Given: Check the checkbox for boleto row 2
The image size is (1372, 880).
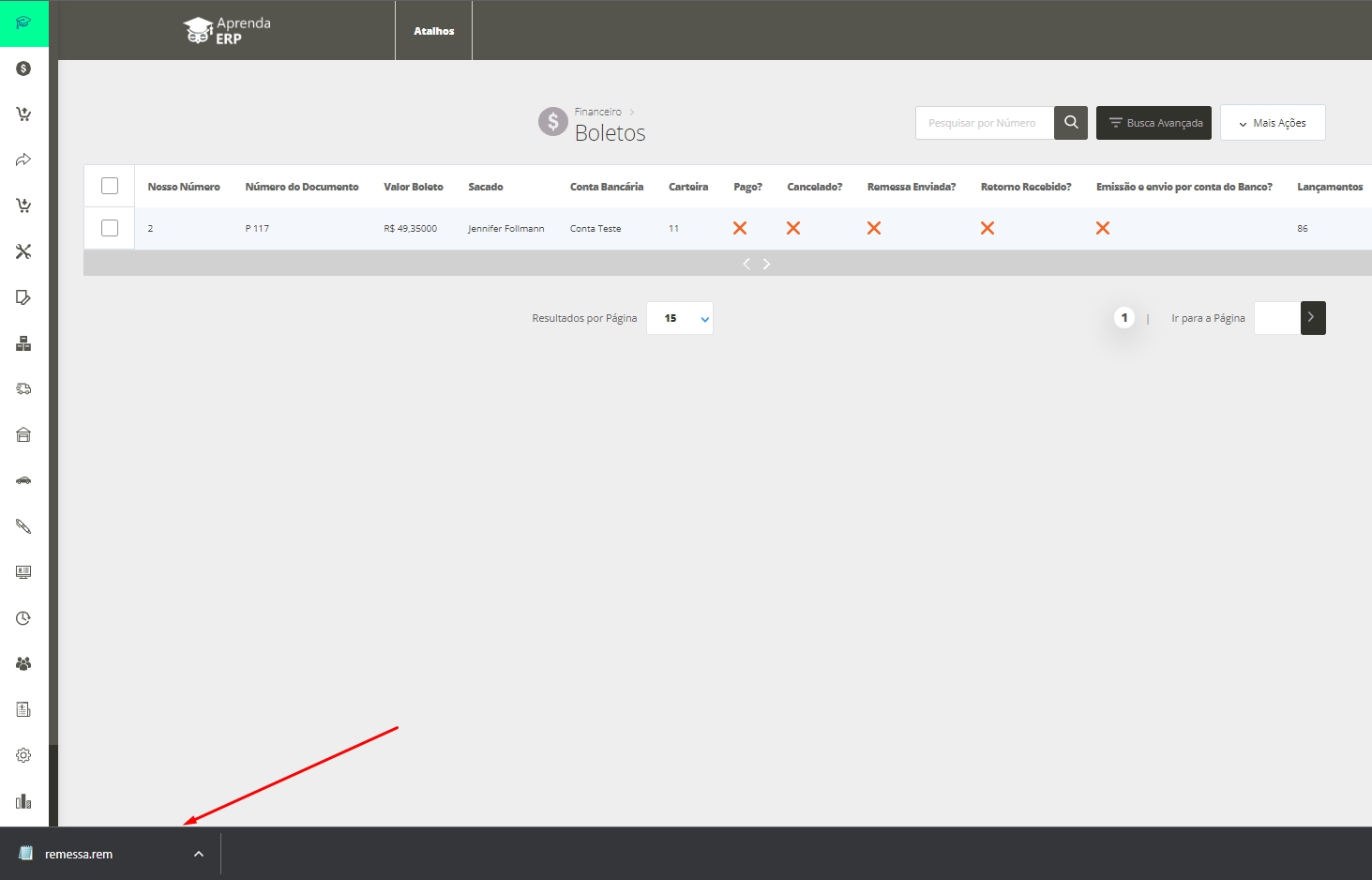Looking at the screenshot, I should click(x=110, y=228).
